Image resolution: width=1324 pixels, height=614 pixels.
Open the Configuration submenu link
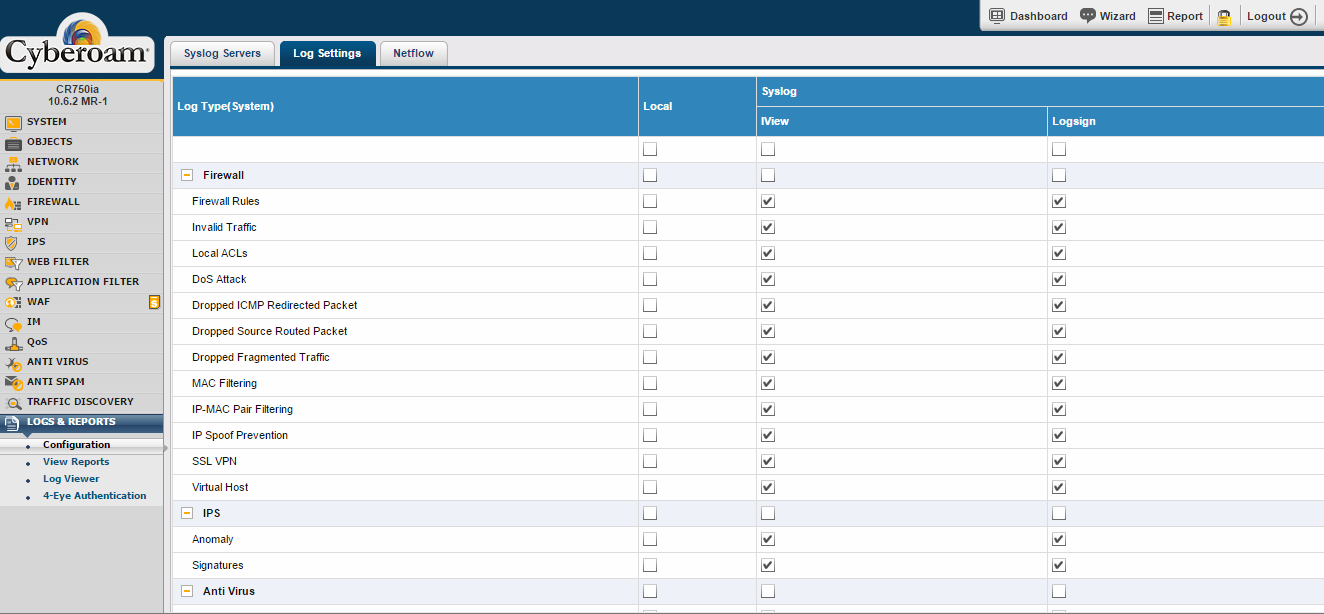pos(76,445)
